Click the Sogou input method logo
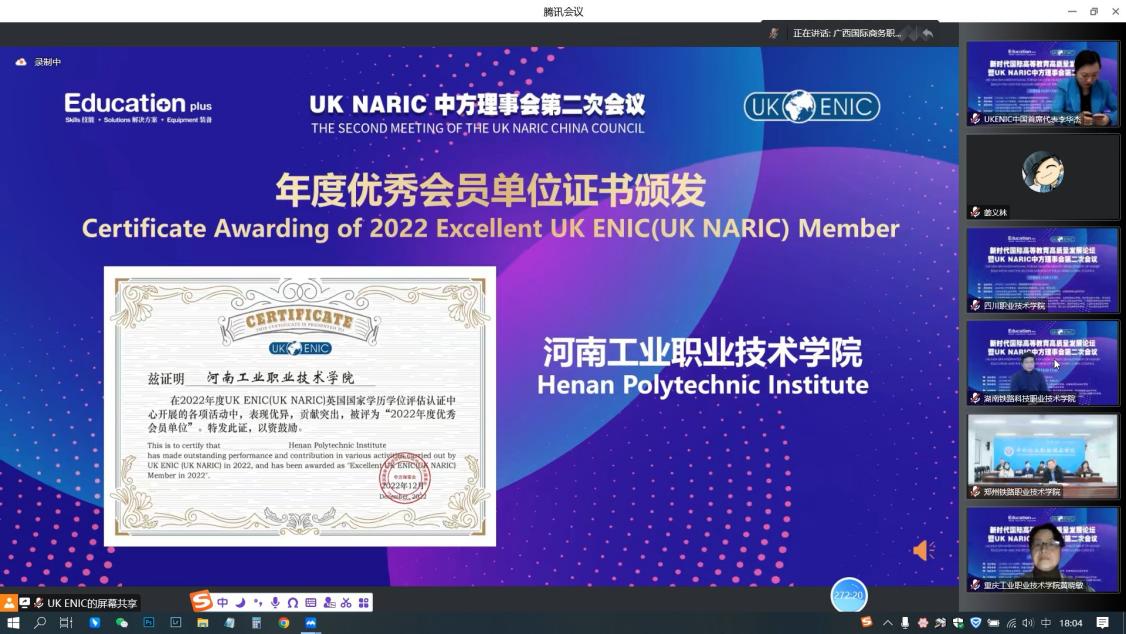Screen dimensions: 1126x634 (202, 602)
